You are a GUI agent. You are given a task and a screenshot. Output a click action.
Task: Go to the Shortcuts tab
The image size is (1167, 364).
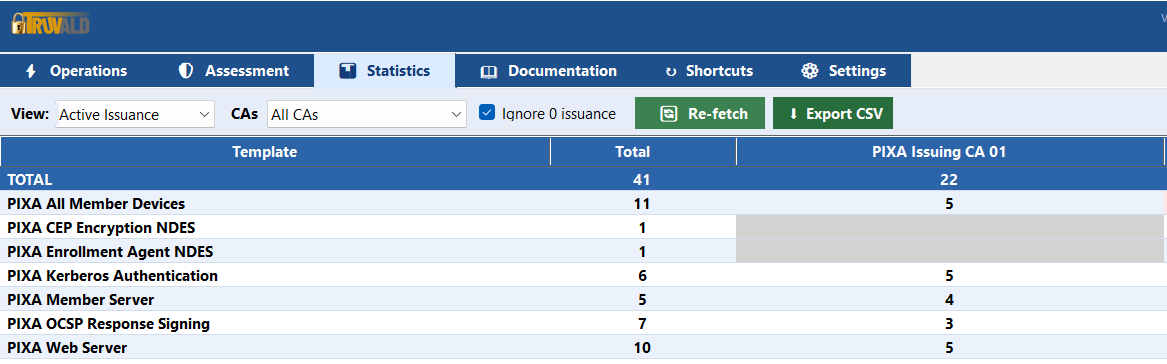click(709, 71)
